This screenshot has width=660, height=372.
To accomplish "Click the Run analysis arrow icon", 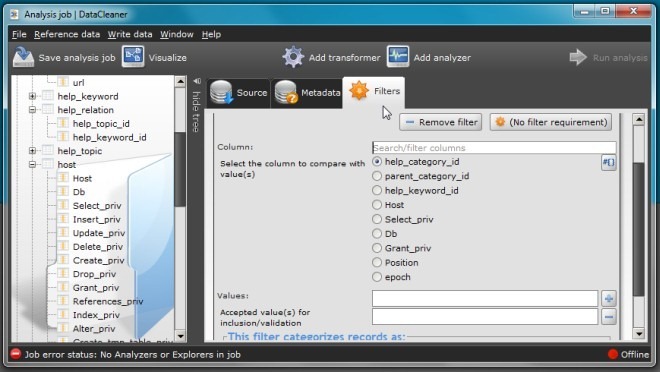I will [578, 57].
